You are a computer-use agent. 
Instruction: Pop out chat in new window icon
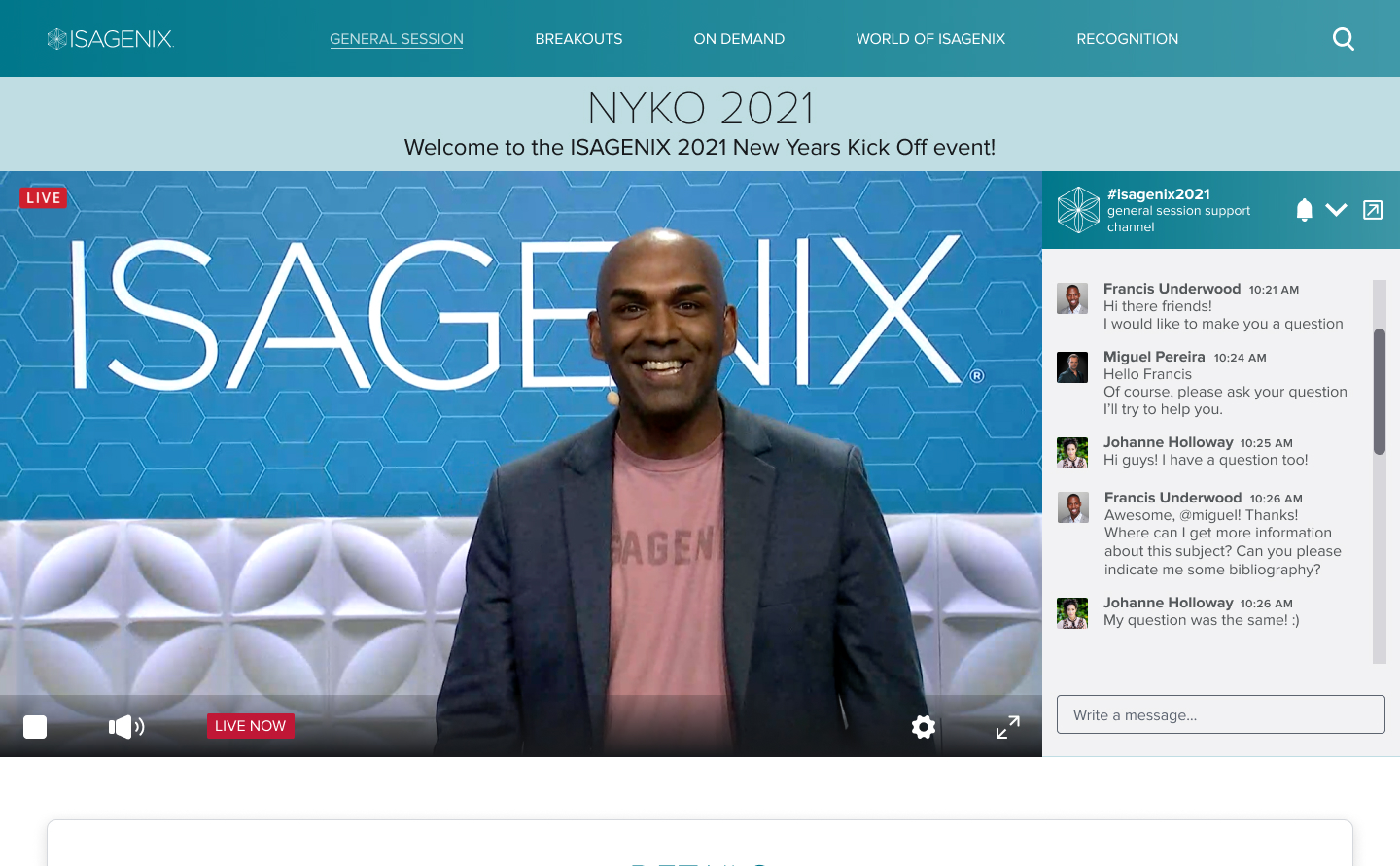1373,210
